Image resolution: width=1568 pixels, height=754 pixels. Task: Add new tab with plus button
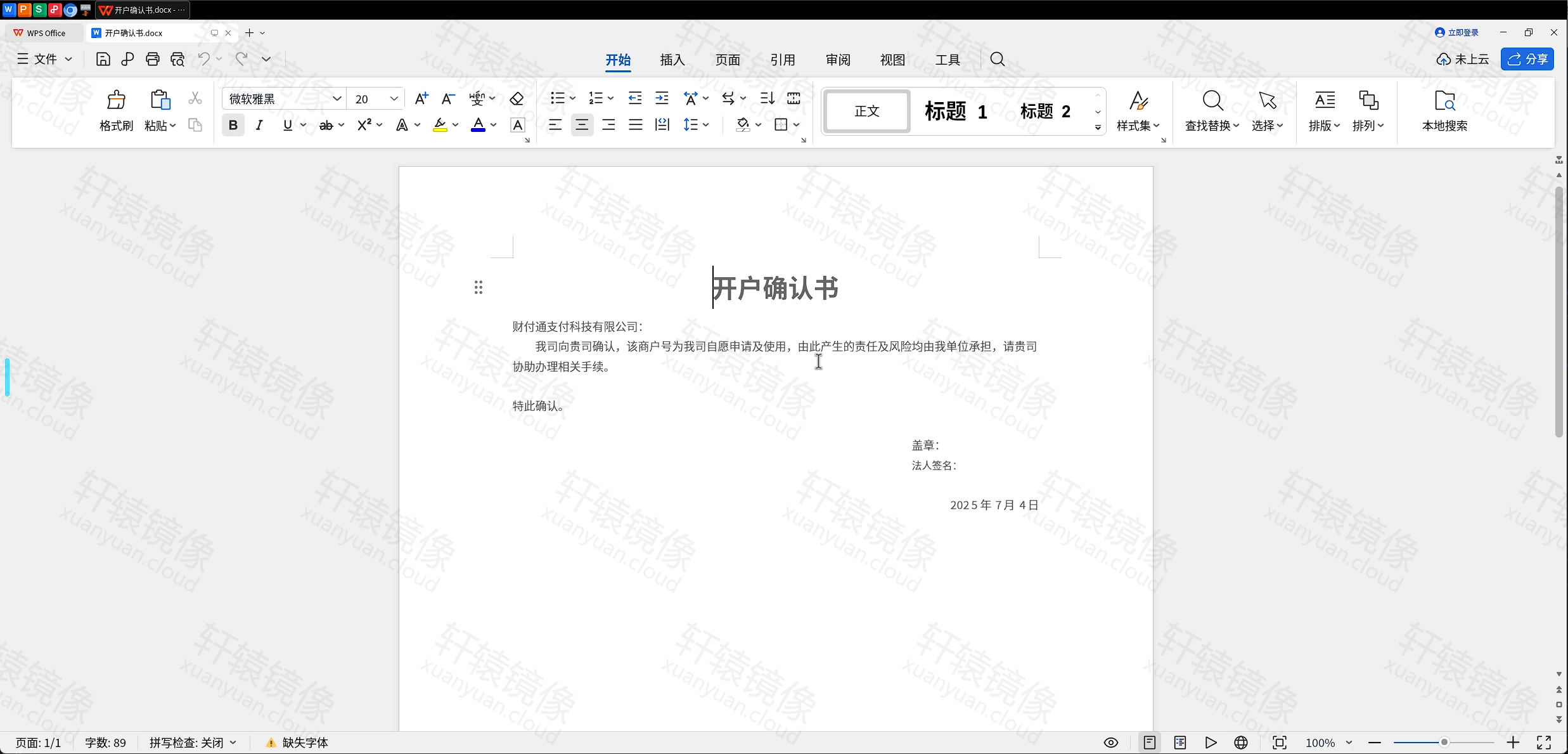tap(249, 33)
